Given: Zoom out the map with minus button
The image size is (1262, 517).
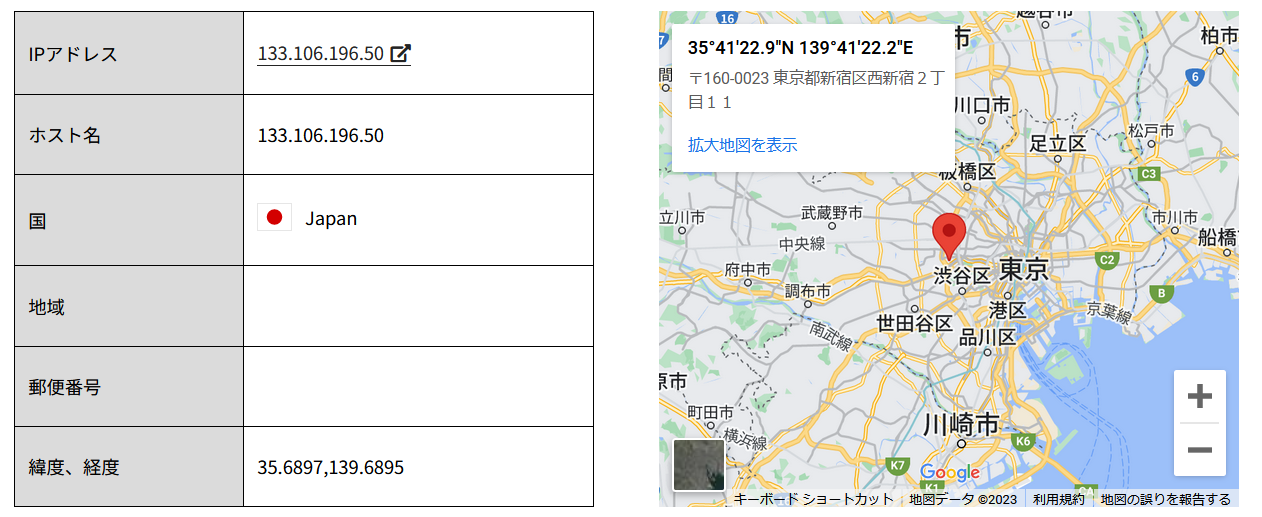Looking at the screenshot, I should tap(1199, 449).
